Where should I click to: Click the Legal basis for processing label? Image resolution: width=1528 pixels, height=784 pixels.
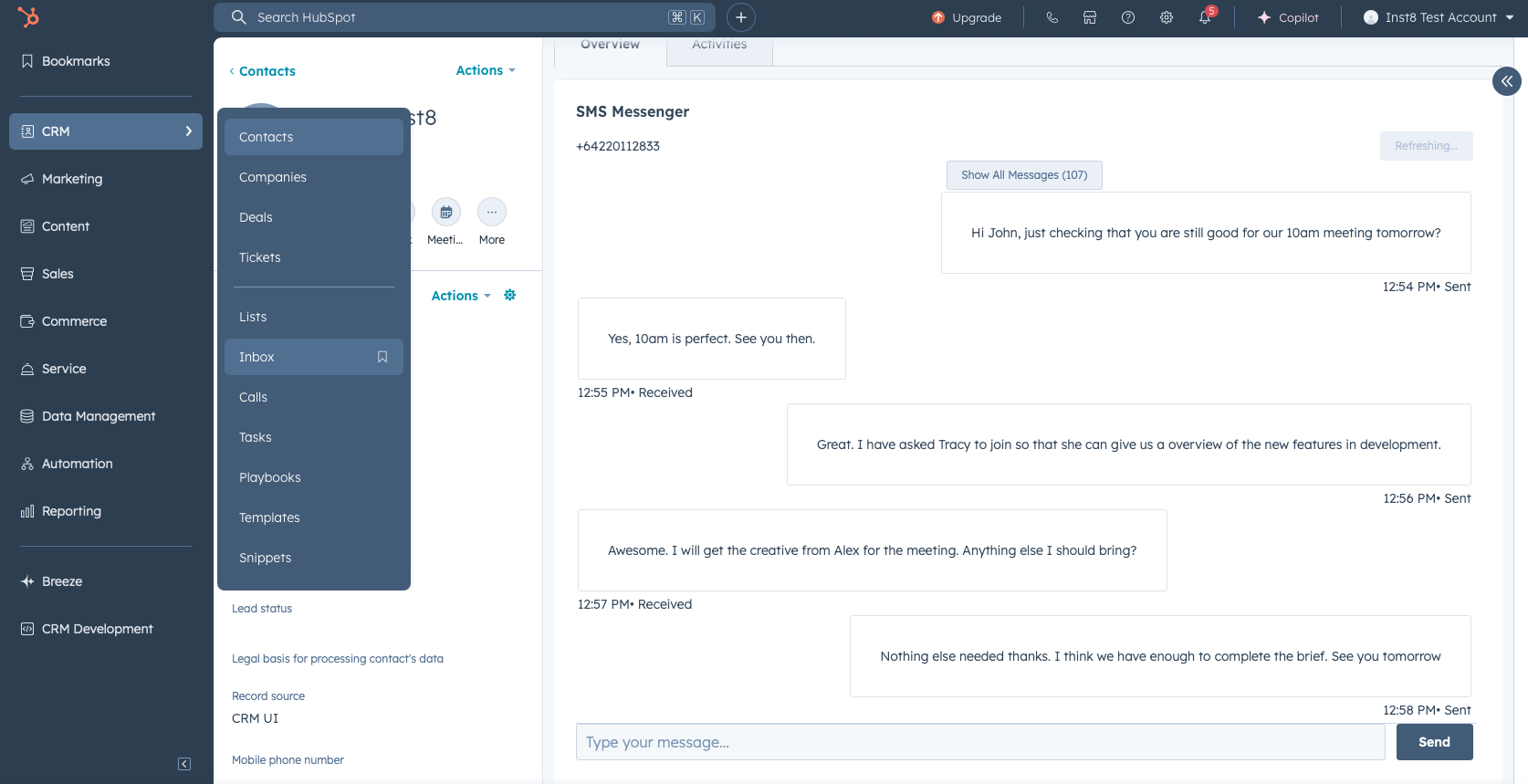[x=338, y=659]
